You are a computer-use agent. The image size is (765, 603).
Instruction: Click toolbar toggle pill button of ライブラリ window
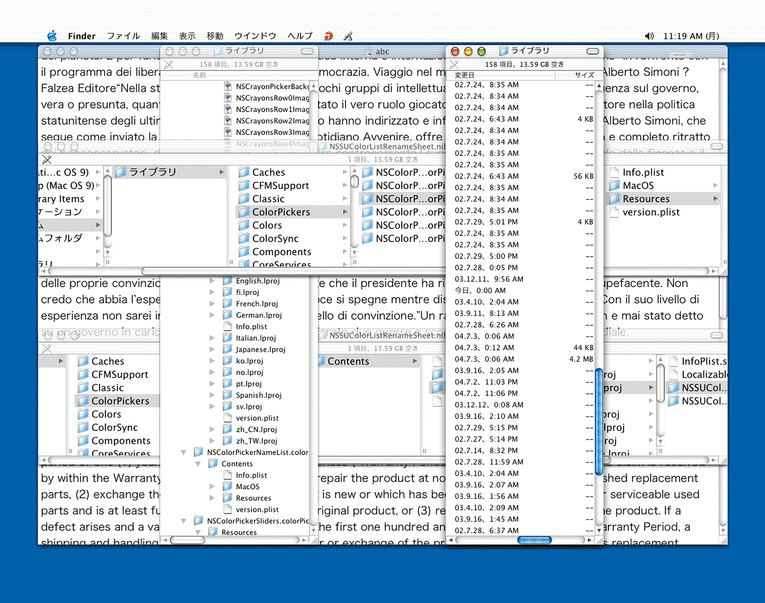pos(594,50)
